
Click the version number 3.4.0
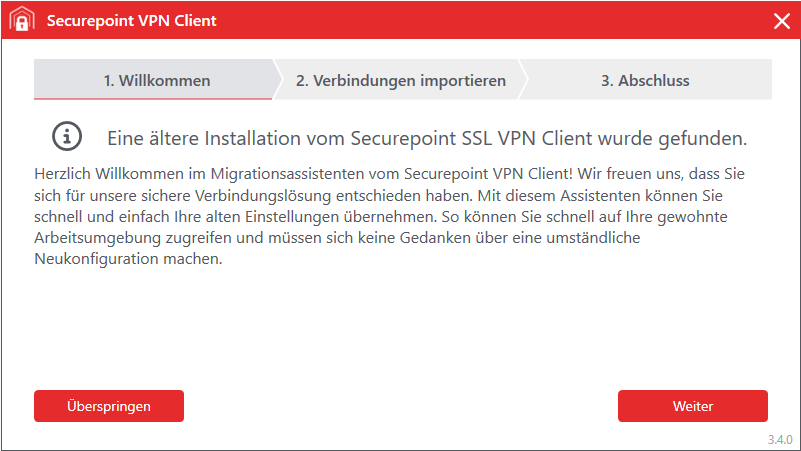point(780,440)
